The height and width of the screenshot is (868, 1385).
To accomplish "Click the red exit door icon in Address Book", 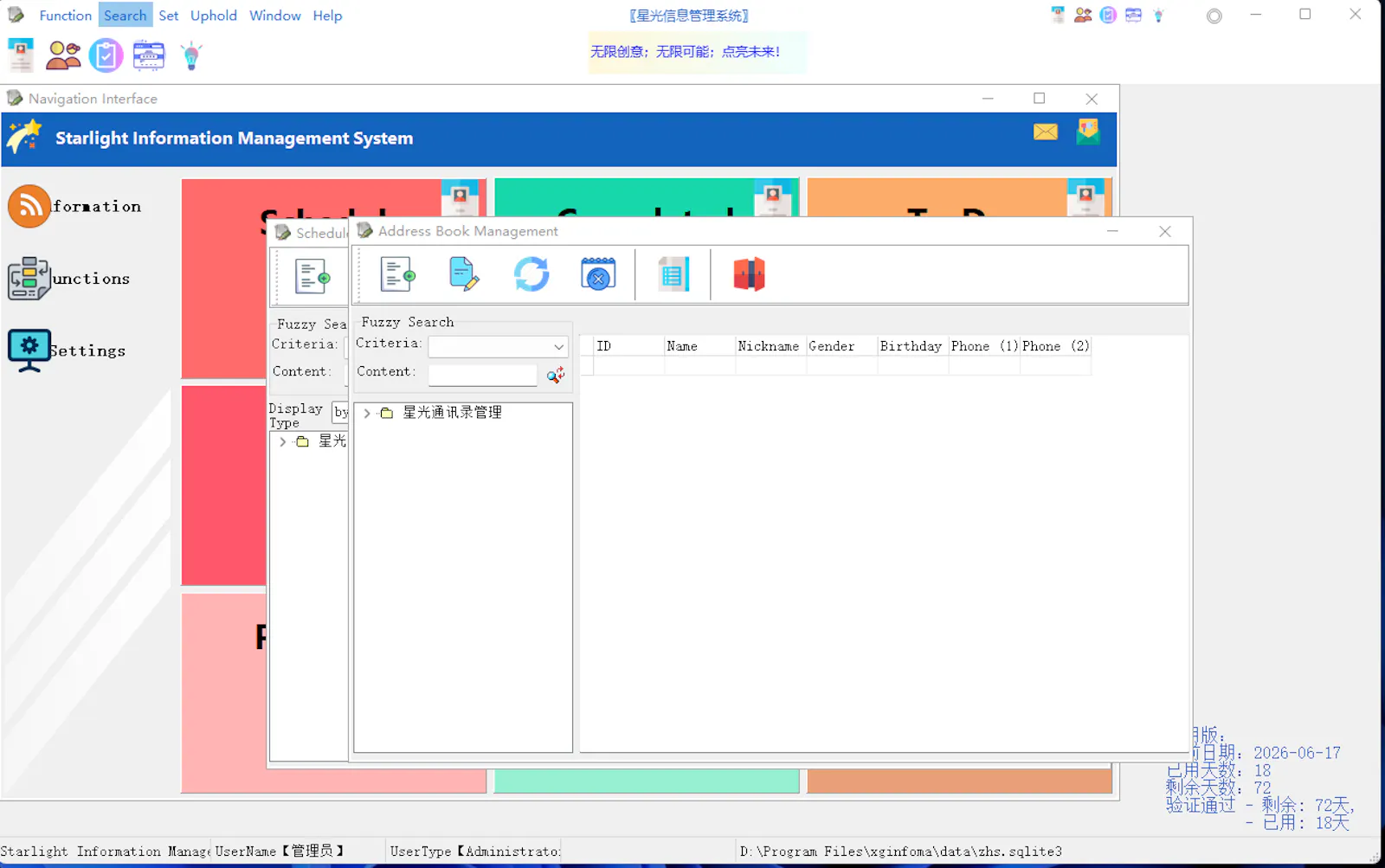I will coord(750,274).
